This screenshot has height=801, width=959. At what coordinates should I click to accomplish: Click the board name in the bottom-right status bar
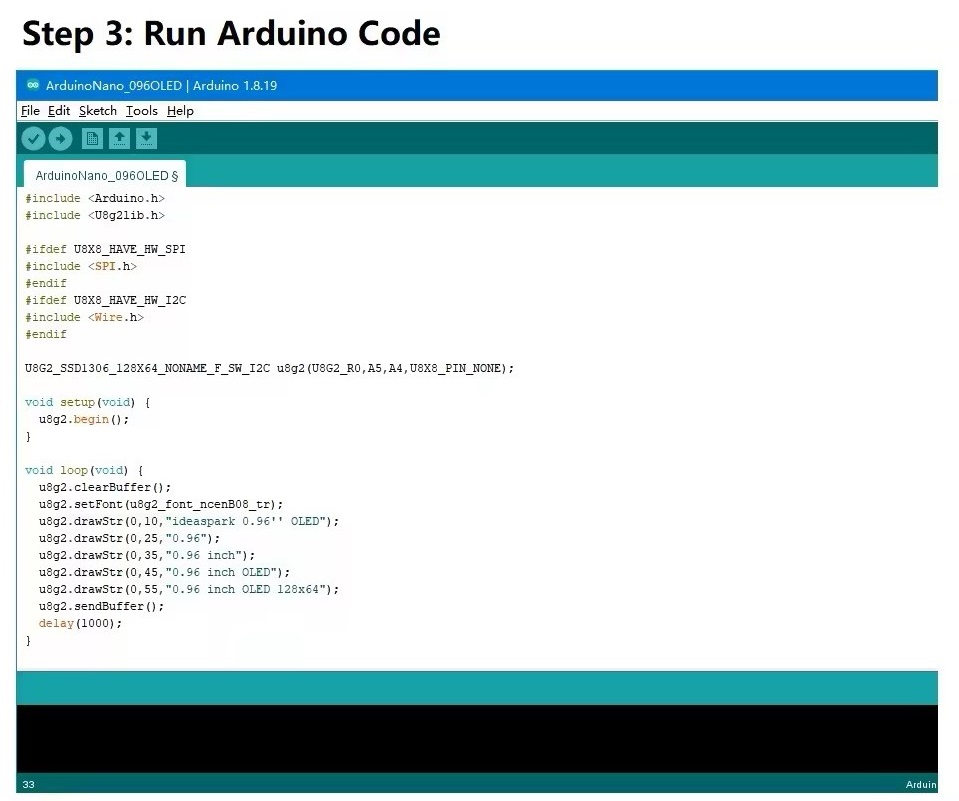click(920, 784)
